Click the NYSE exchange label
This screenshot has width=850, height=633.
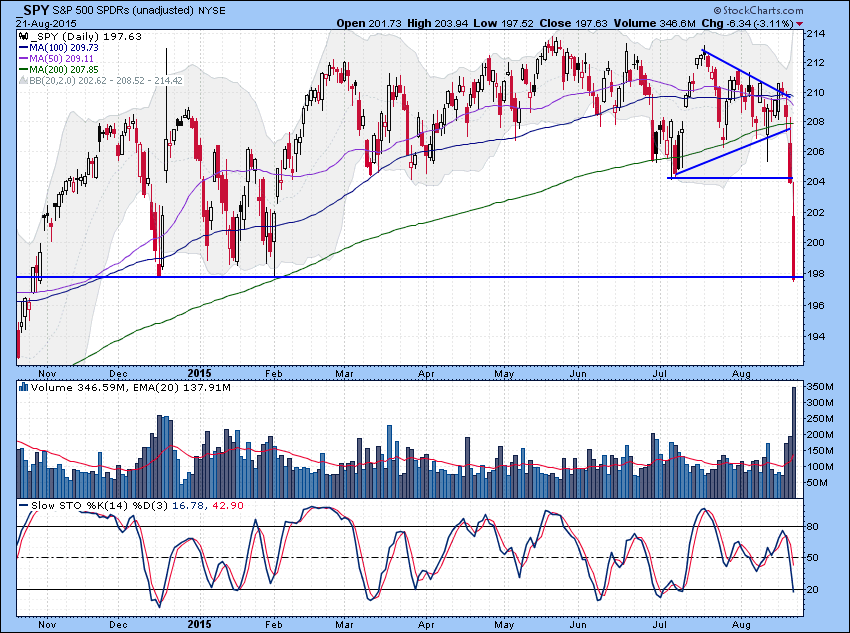click(x=212, y=10)
